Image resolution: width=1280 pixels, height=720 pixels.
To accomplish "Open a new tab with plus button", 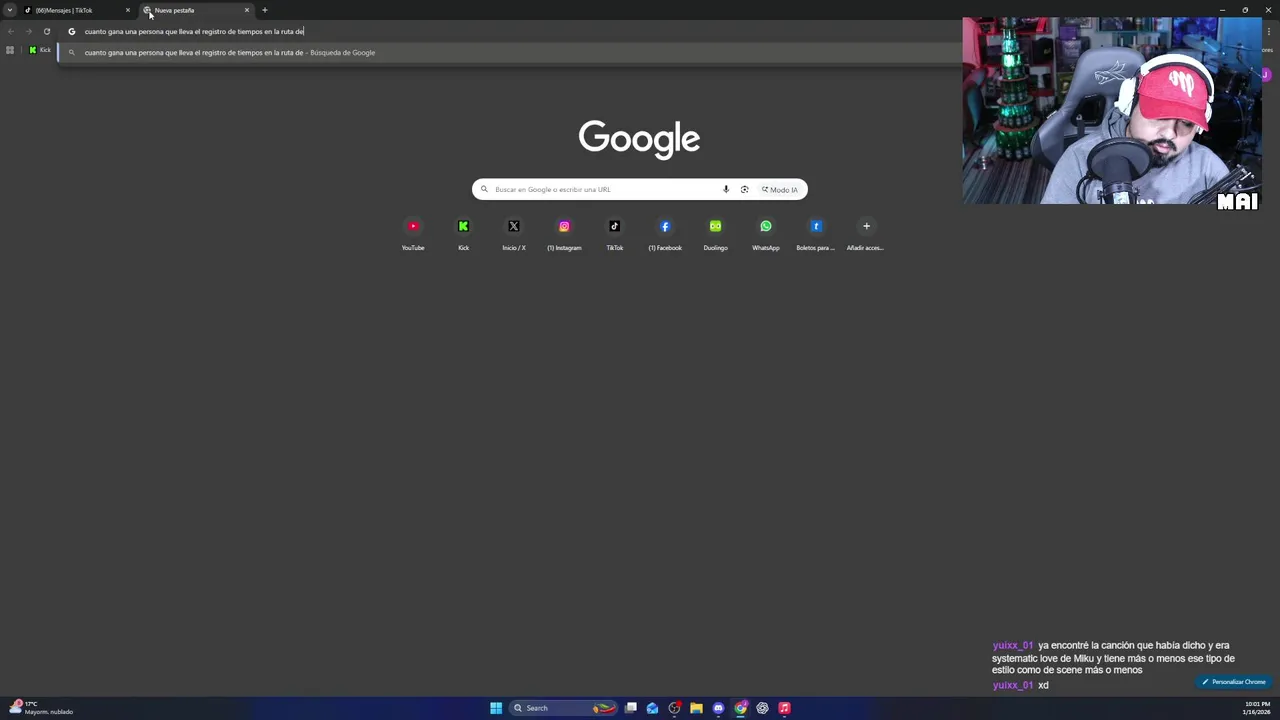I will (x=265, y=10).
